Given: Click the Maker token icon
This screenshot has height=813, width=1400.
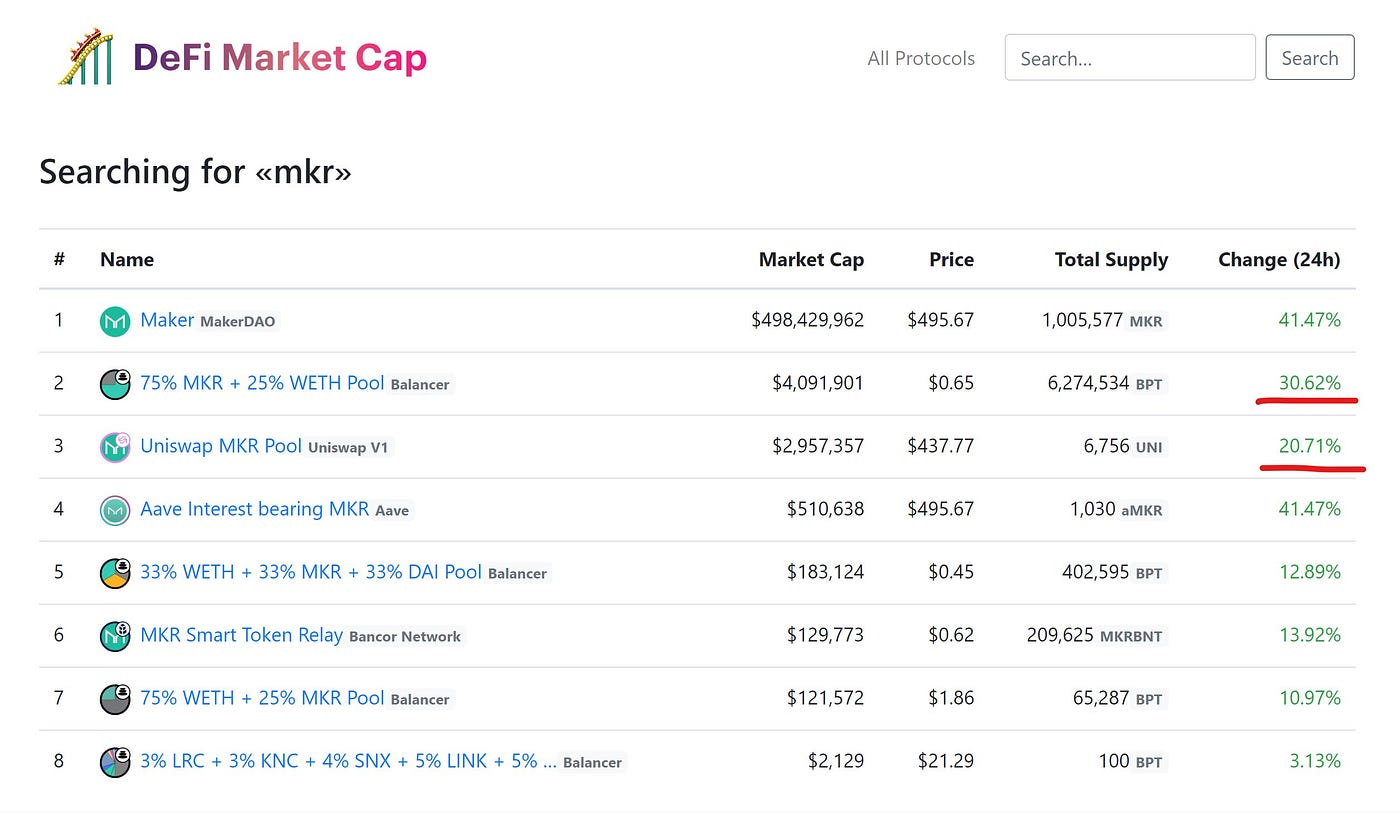Looking at the screenshot, I should tap(115, 321).
